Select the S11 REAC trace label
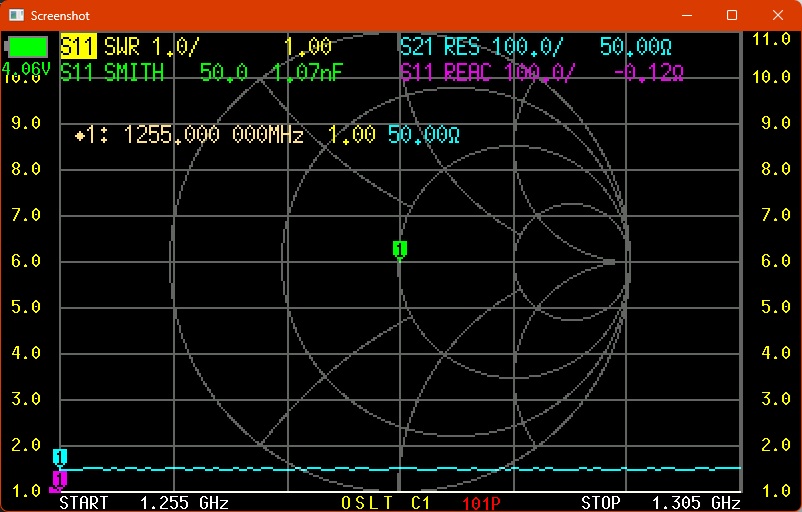802x512 pixels. (446, 72)
